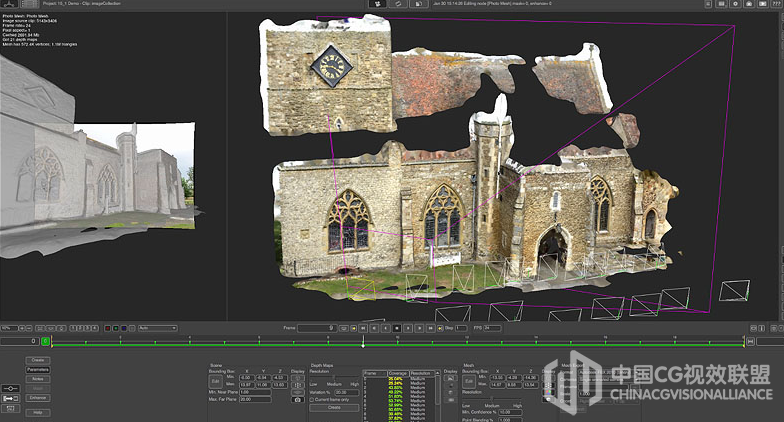Screen dimensions: 784x422
Task: Jump to the last frame
Action: 430,328
